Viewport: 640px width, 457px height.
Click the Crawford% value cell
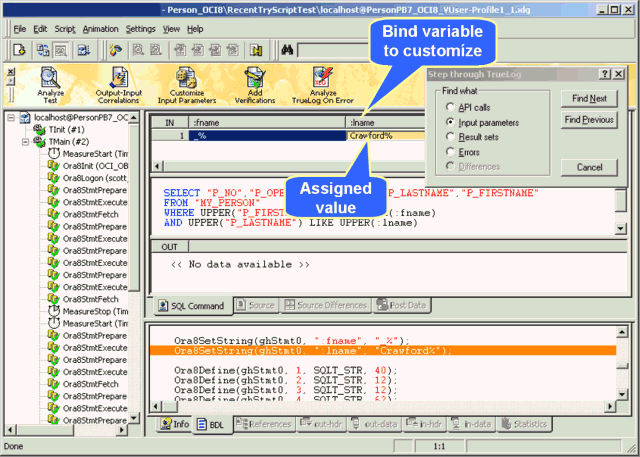pyautogui.click(x=385, y=135)
